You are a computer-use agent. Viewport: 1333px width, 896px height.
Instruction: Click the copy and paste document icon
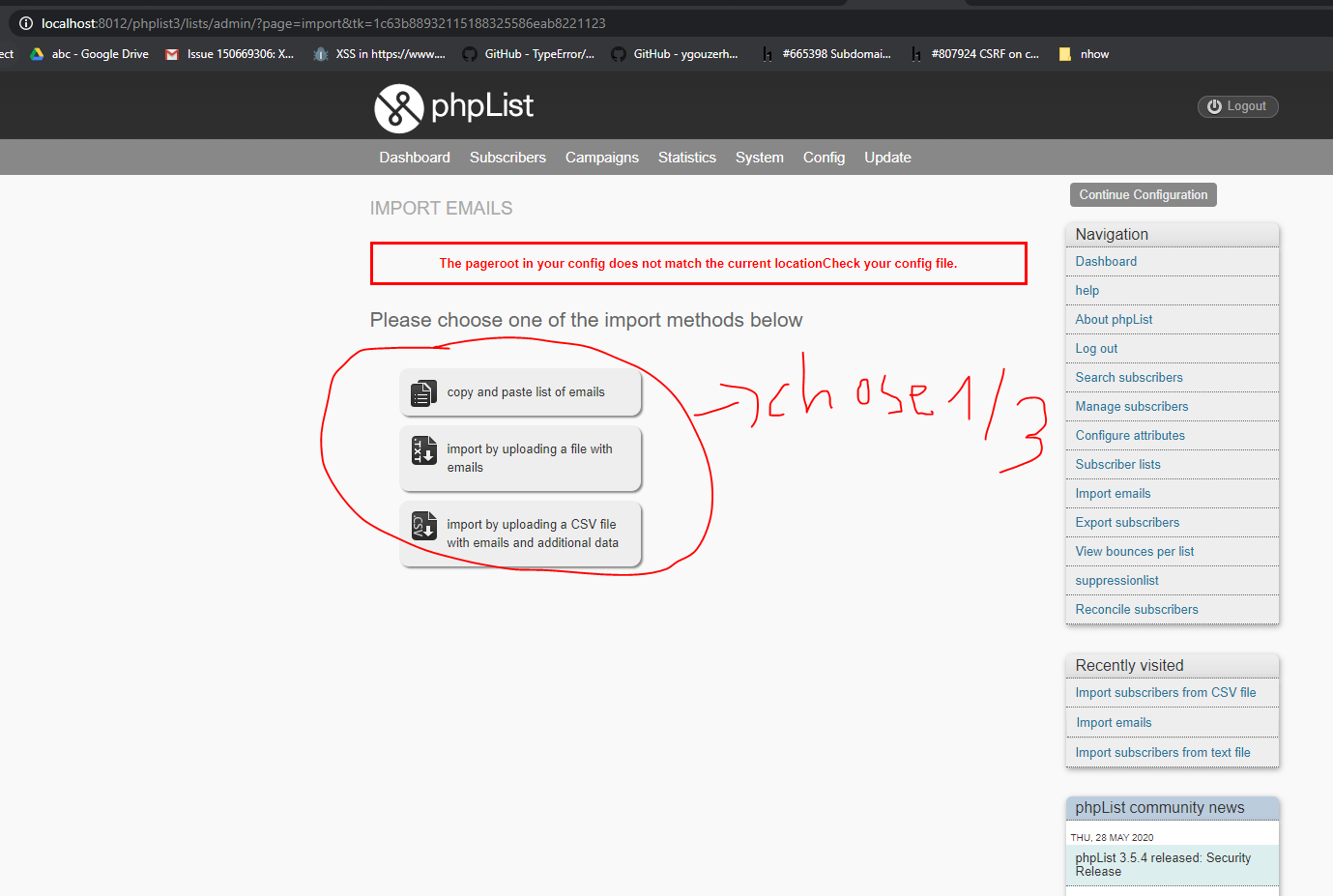pyautogui.click(x=423, y=393)
